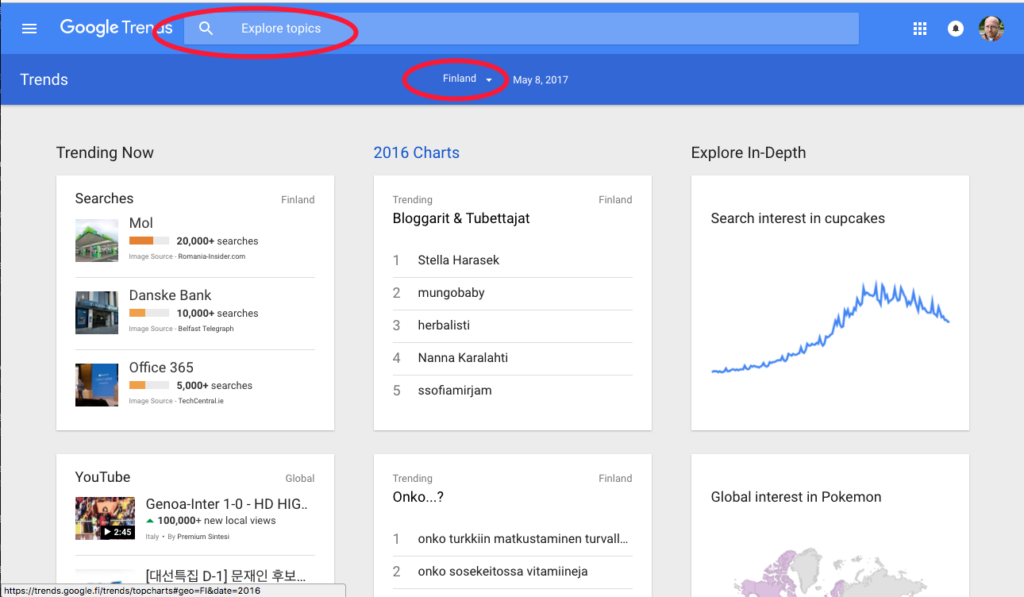
Task: Open the account profile picture
Action: point(991,29)
